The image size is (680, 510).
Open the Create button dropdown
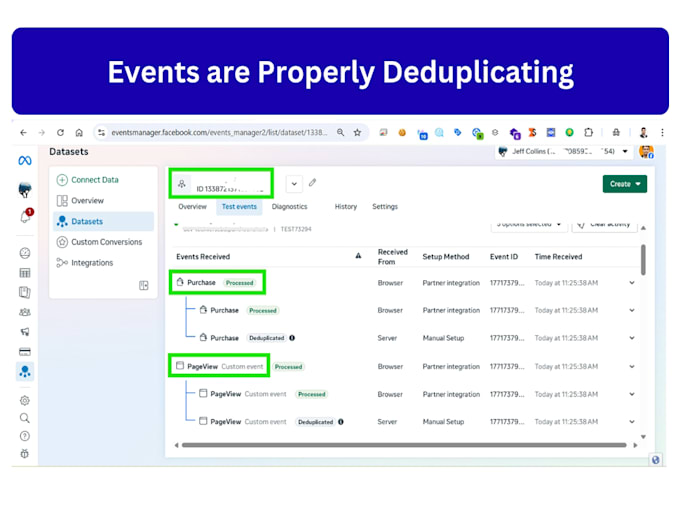point(624,184)
